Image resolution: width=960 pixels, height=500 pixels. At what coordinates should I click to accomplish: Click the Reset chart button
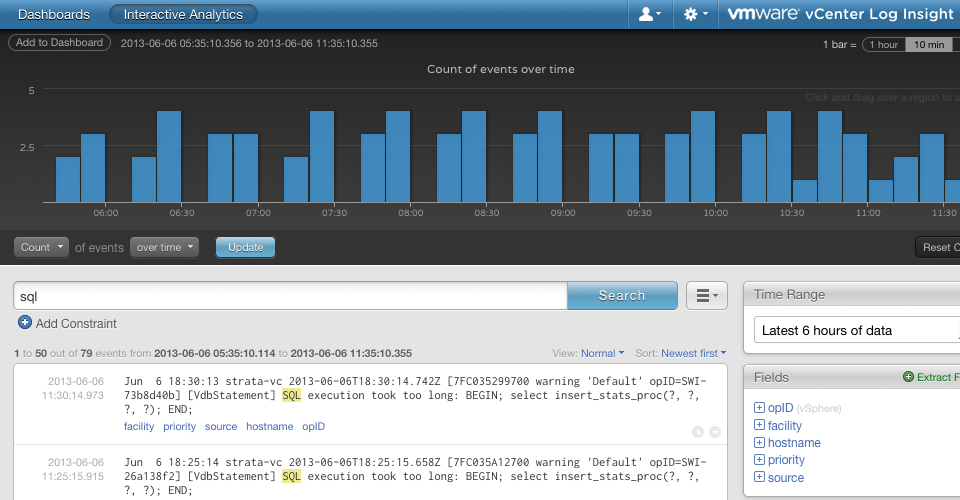tap(937, 247)
